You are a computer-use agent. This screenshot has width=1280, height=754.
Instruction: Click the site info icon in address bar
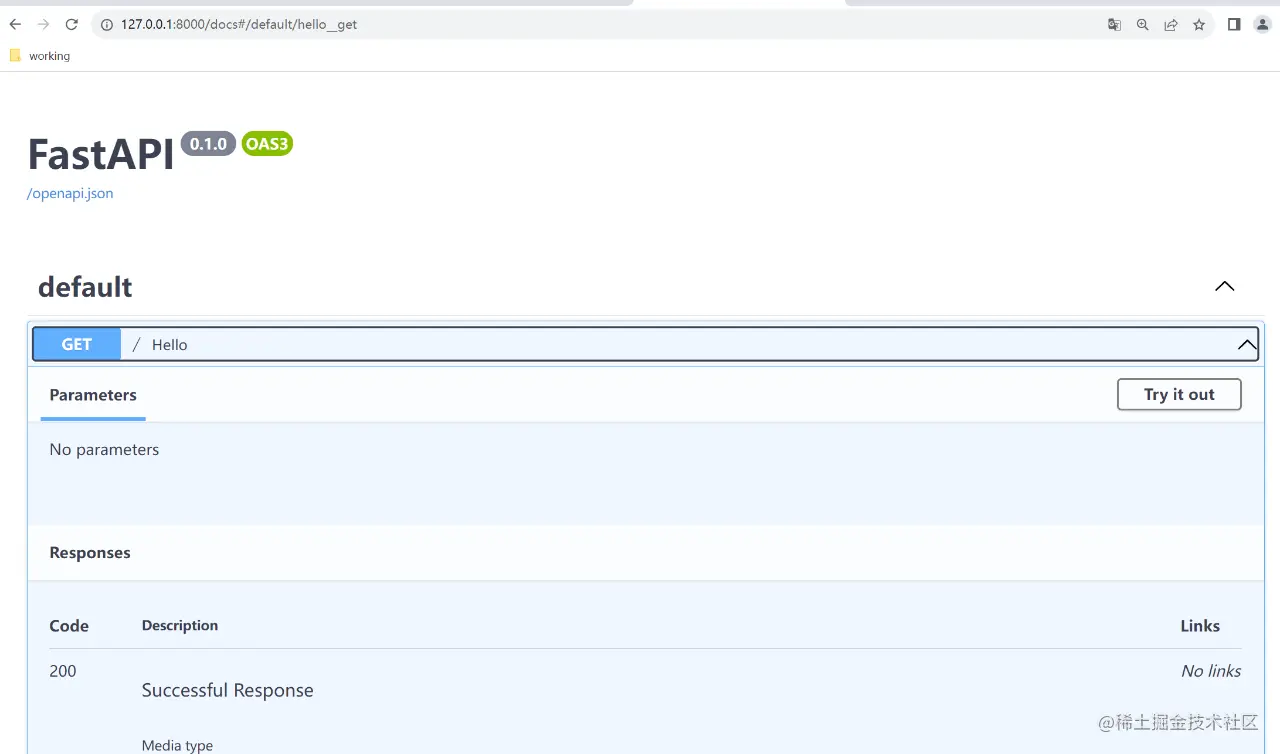click(107, 25)
